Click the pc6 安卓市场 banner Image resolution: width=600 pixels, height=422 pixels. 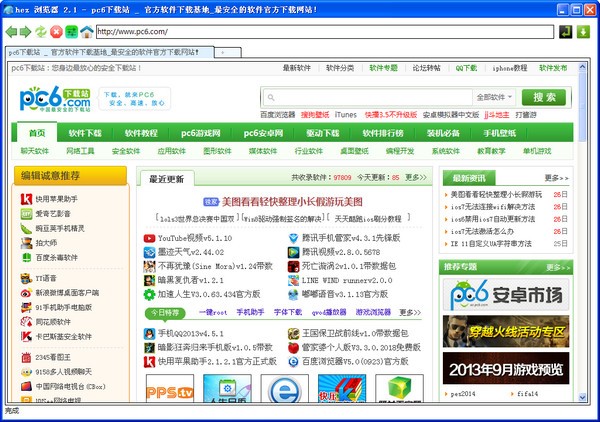(x=506, y=295)
